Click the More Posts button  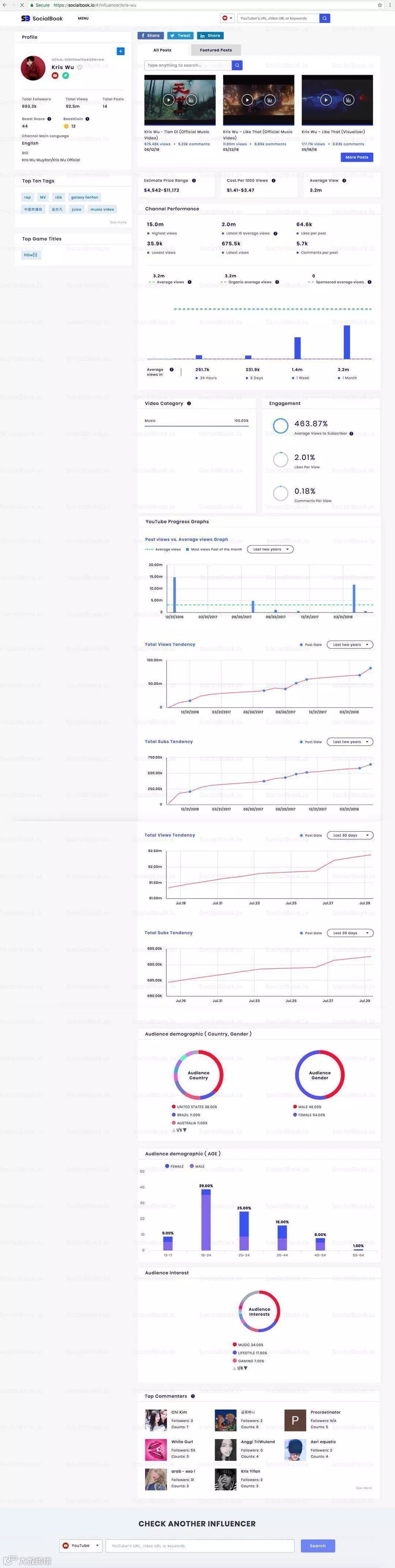pyautogui.click(x=357, y=157)
